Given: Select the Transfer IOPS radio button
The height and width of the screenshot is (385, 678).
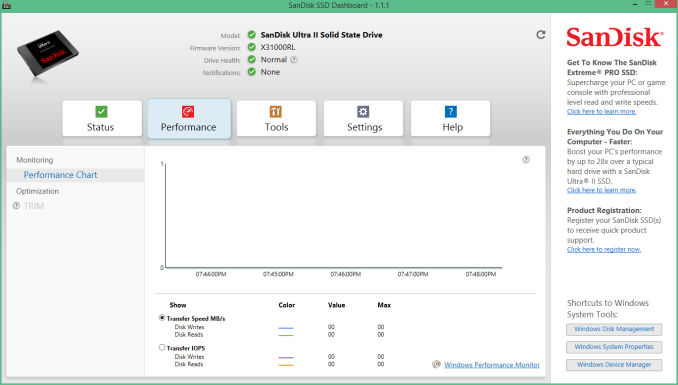Looking at the screenshot, I should [162, 347].
